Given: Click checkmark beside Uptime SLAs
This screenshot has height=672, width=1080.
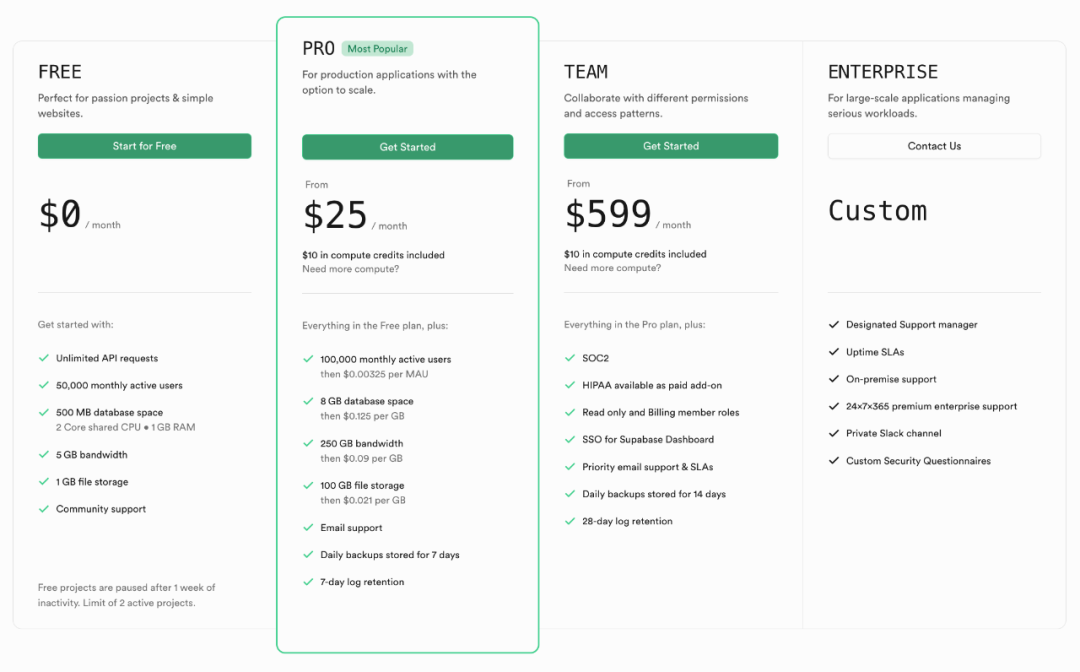Looking at the screenshot, I should pyautogui.click(x=834, y=352).
